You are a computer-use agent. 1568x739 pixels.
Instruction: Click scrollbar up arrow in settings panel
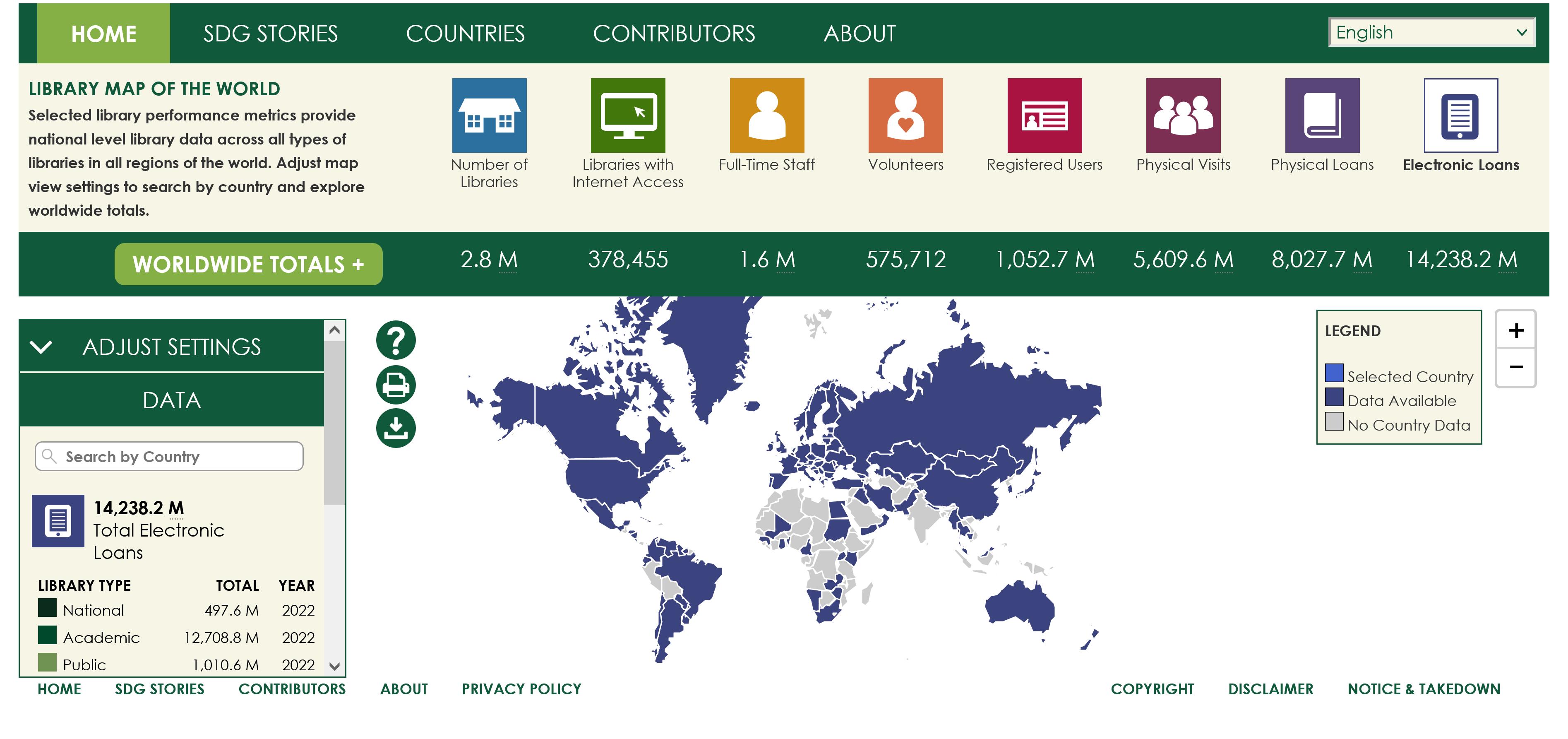(x=334, y=330)
